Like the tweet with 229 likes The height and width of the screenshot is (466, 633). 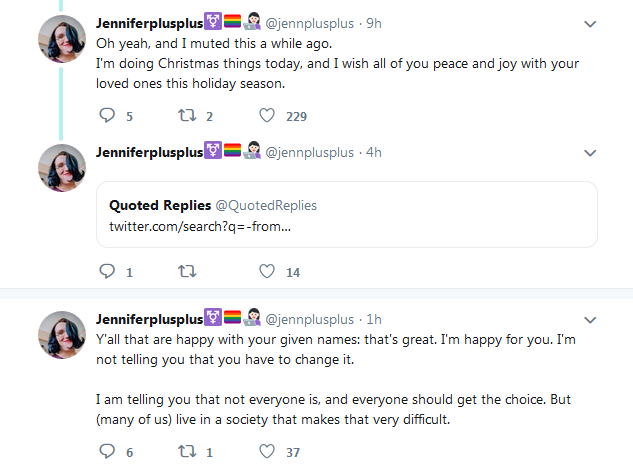pyautogui.click(x=267, y=117)
